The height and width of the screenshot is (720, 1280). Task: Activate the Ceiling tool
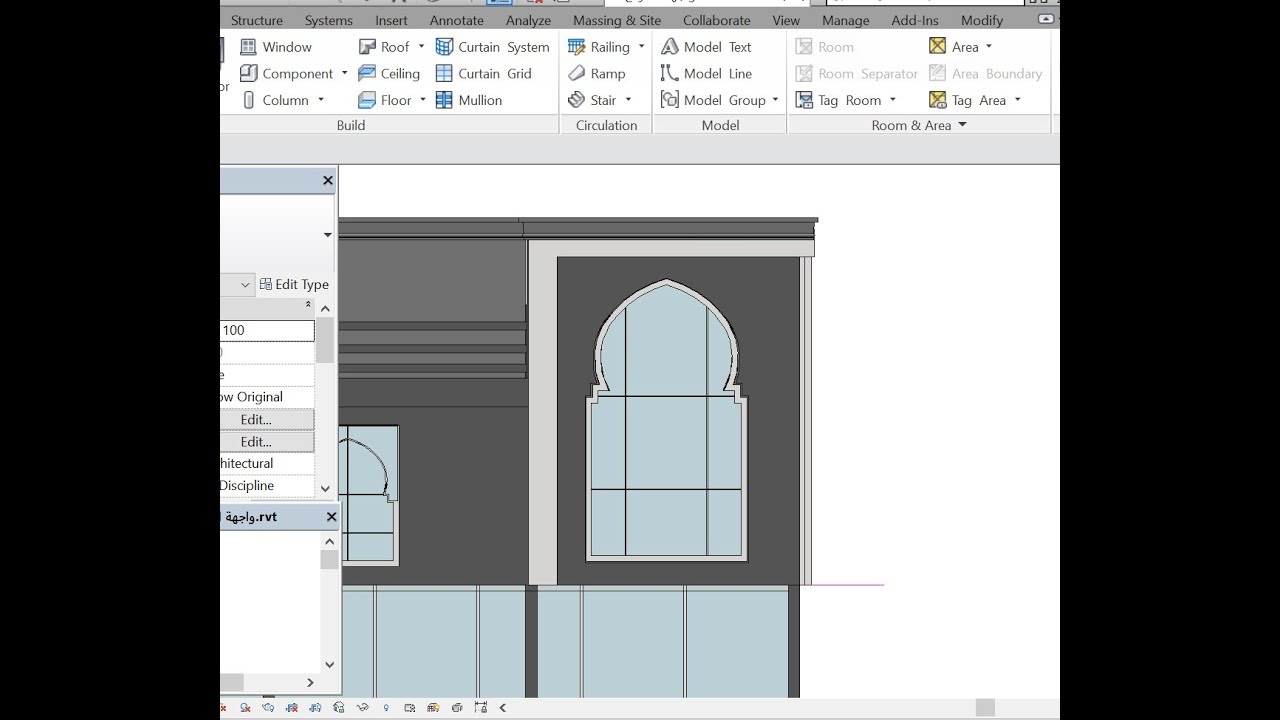389,73
